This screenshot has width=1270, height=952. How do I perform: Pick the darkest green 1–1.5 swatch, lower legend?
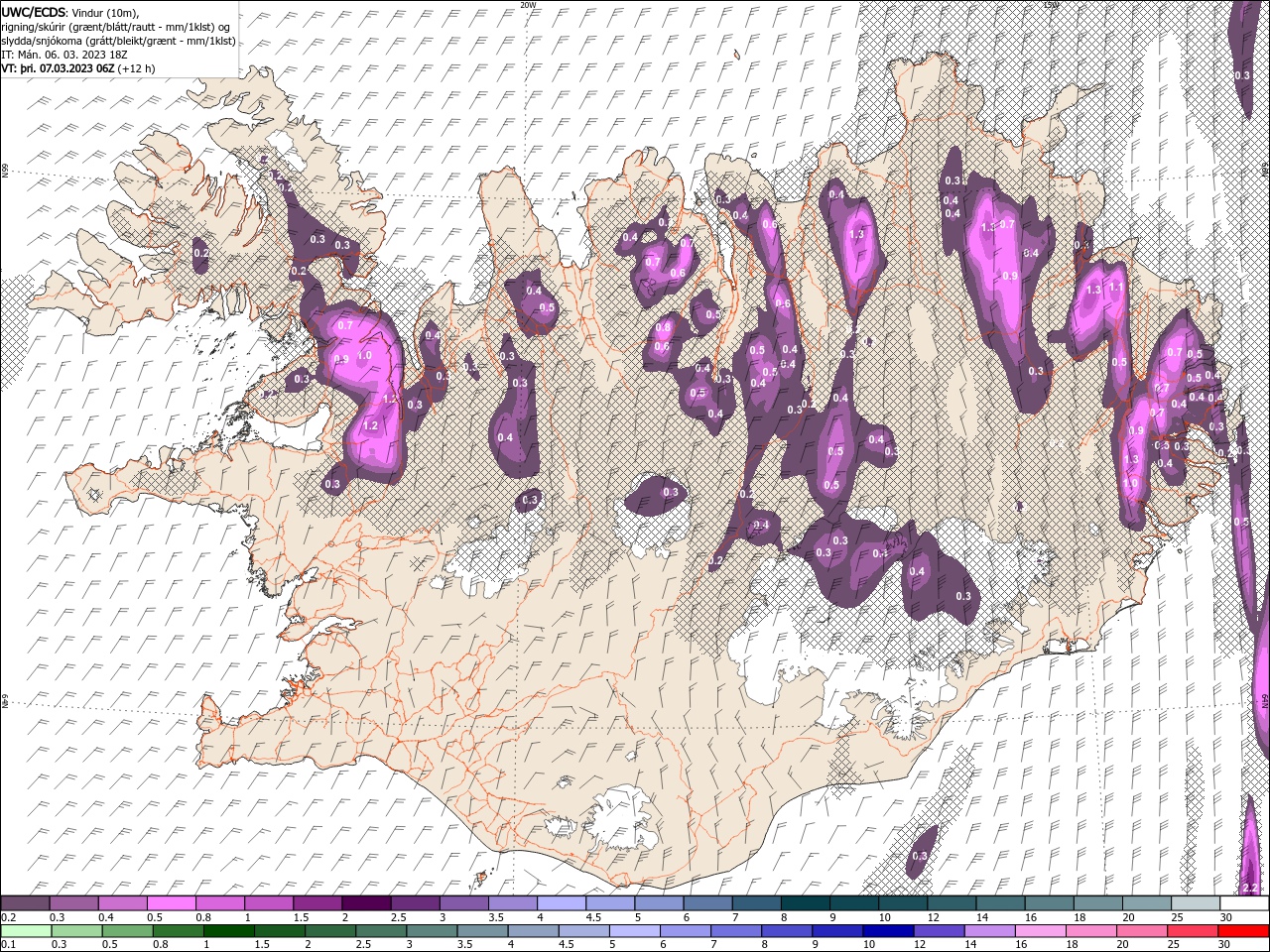(229, 931)
